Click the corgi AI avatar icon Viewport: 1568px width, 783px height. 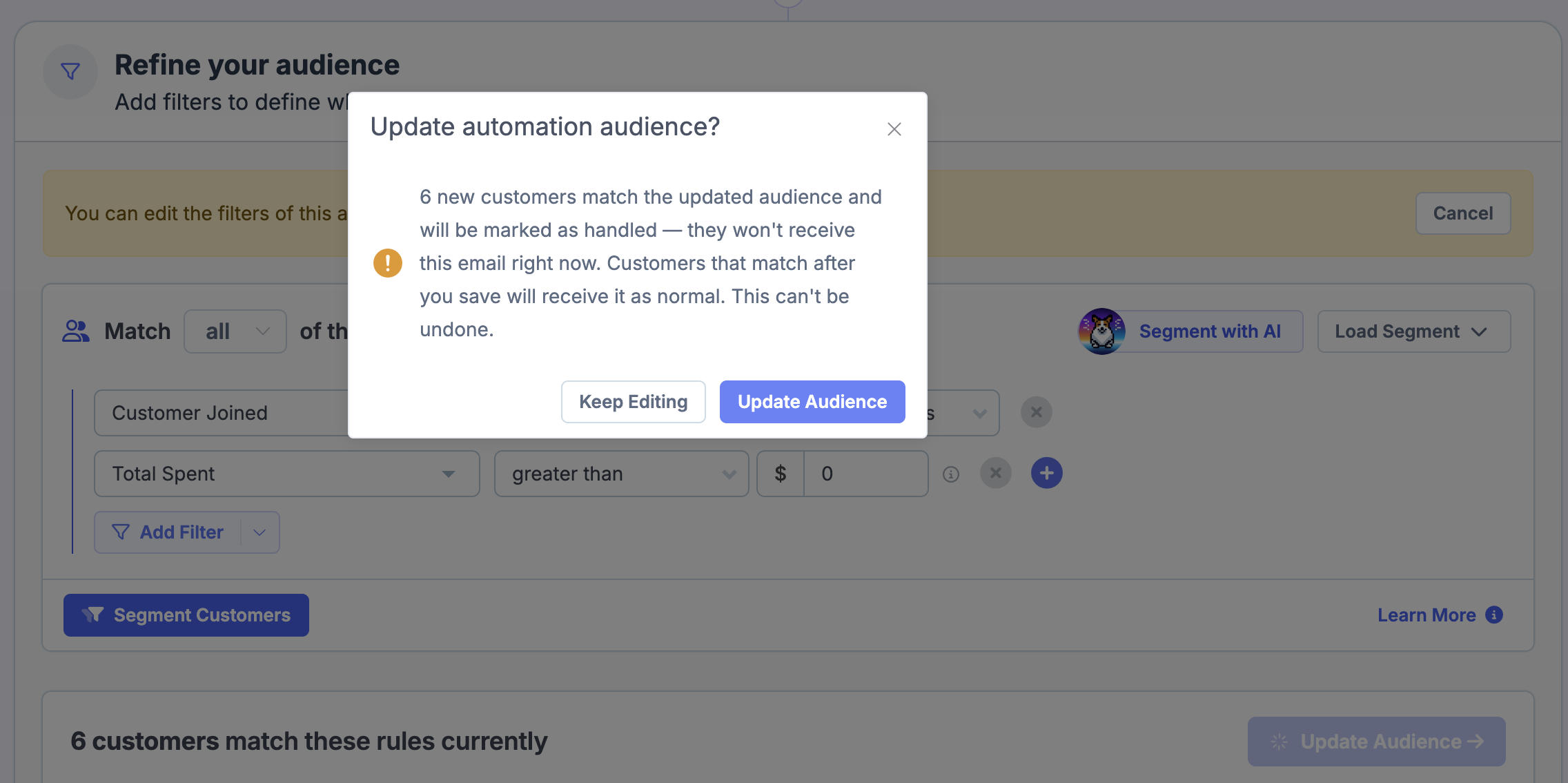pyautogui.click(x=1102, y=331)
